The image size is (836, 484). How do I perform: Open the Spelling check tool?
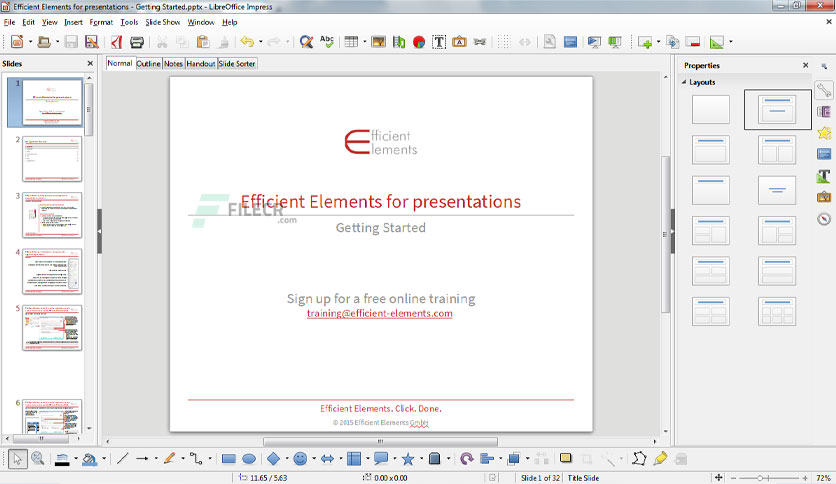point(327,42)
